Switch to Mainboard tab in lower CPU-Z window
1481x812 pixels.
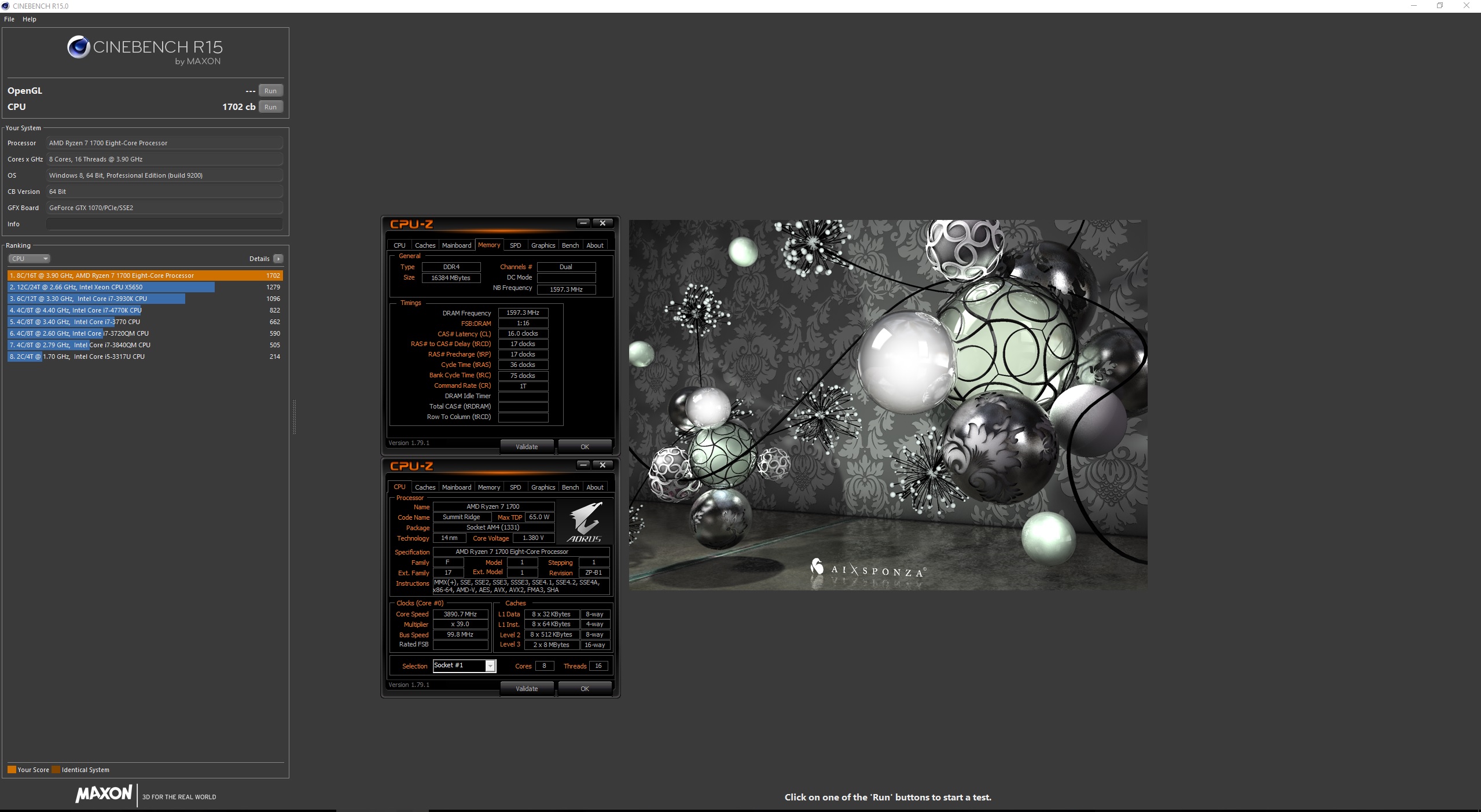pos(457,487)
